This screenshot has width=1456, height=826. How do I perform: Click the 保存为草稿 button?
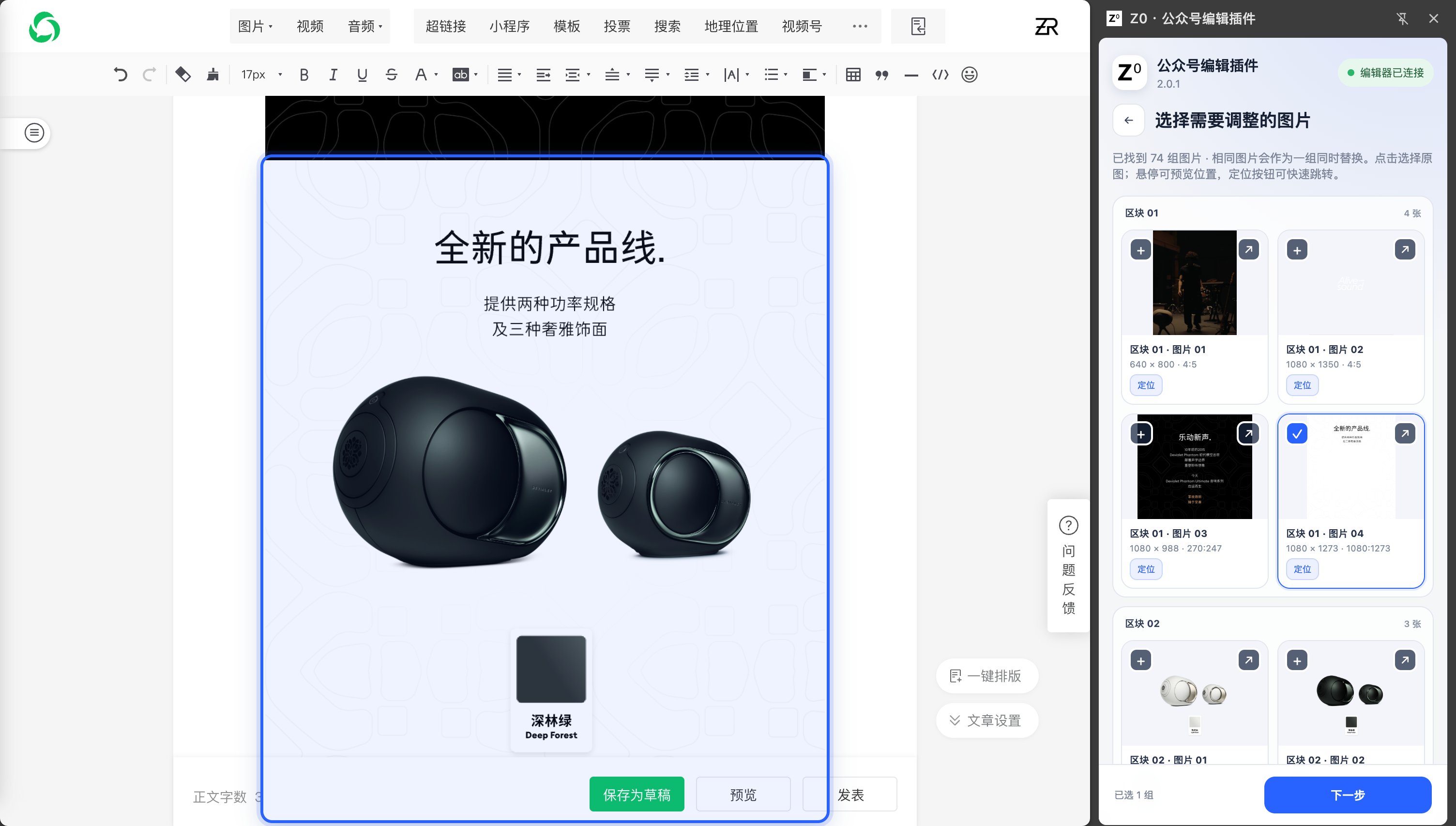pos(636,794)
